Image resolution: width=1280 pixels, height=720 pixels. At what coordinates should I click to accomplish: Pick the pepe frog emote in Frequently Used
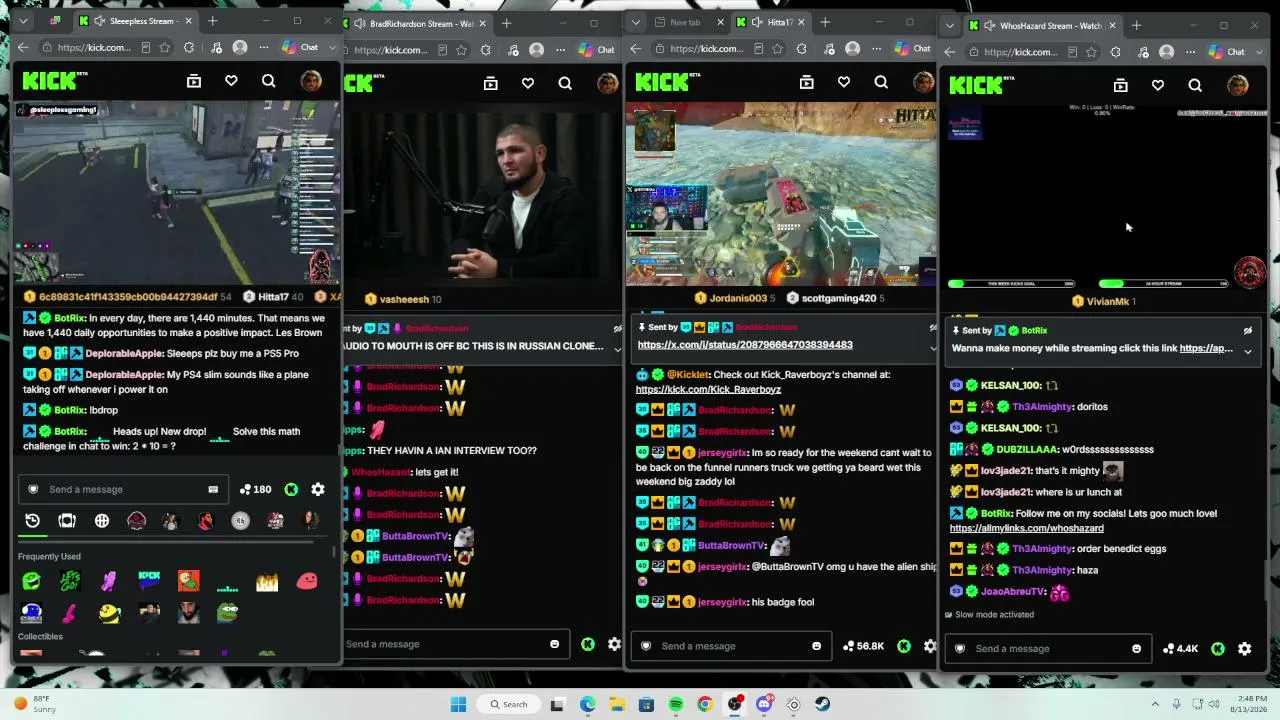[x=229, y=612]
